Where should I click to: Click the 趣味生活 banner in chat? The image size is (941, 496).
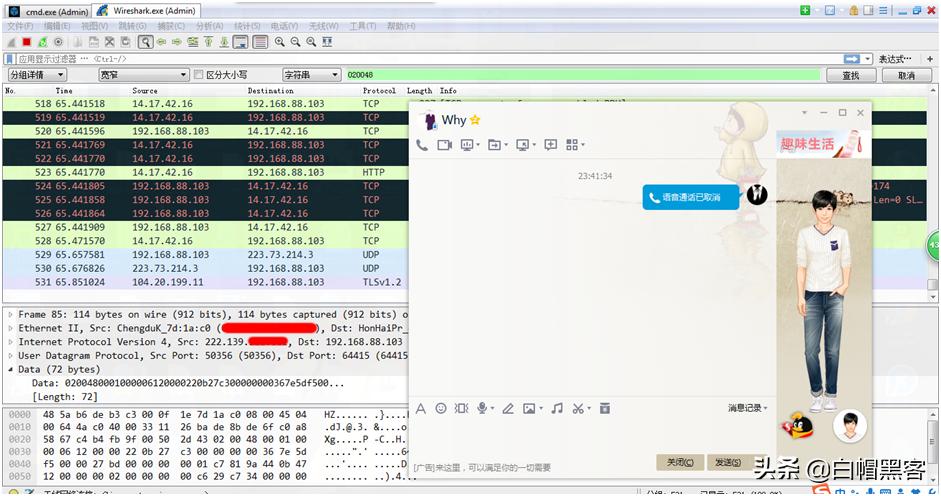pyautogui.click(x=823, y=144)
